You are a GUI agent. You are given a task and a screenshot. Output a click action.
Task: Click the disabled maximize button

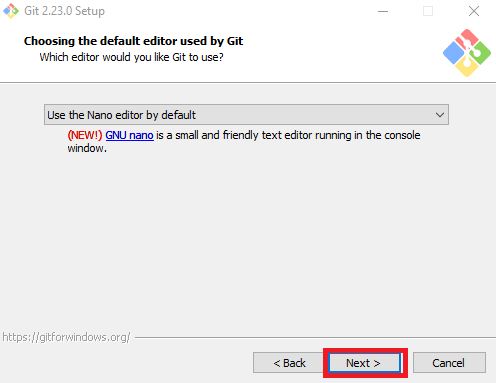click(x=428, y=11)
